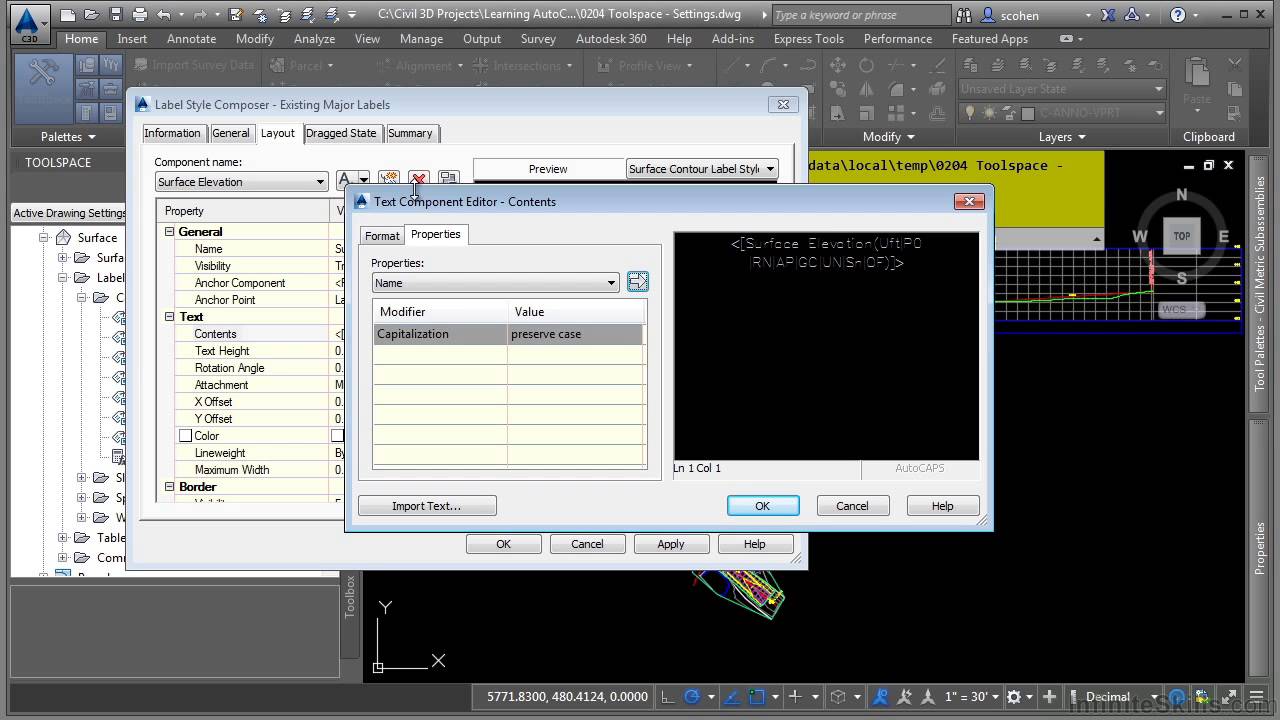Open the Unsaved Layer State dropdown
This screenshot has height=720, width=1280.
point(1062,88)
